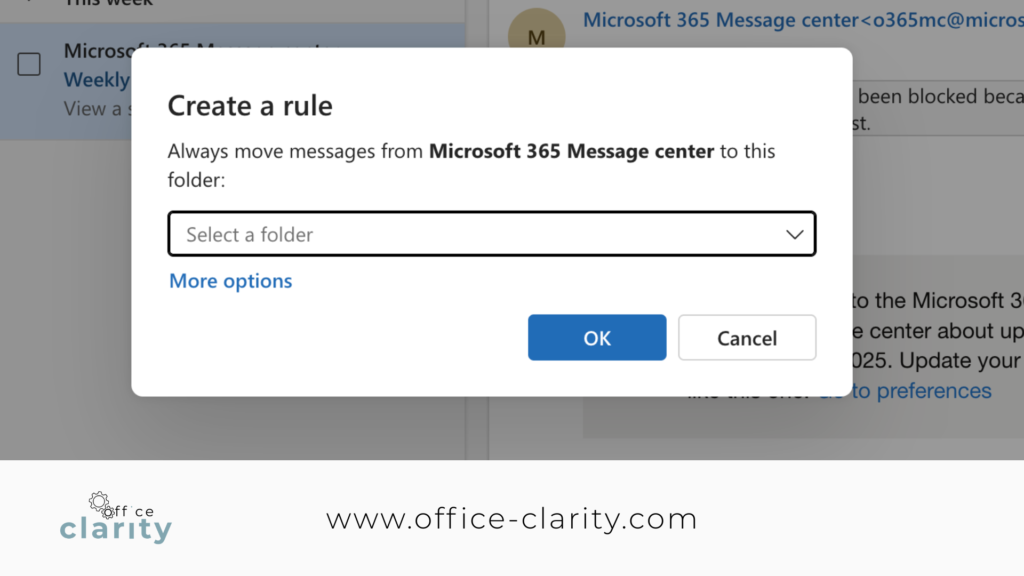Viewport: 1024px width, 576px height.
Task: Click the dropdown chevron on the folder selector
Action: pos(795,233)
